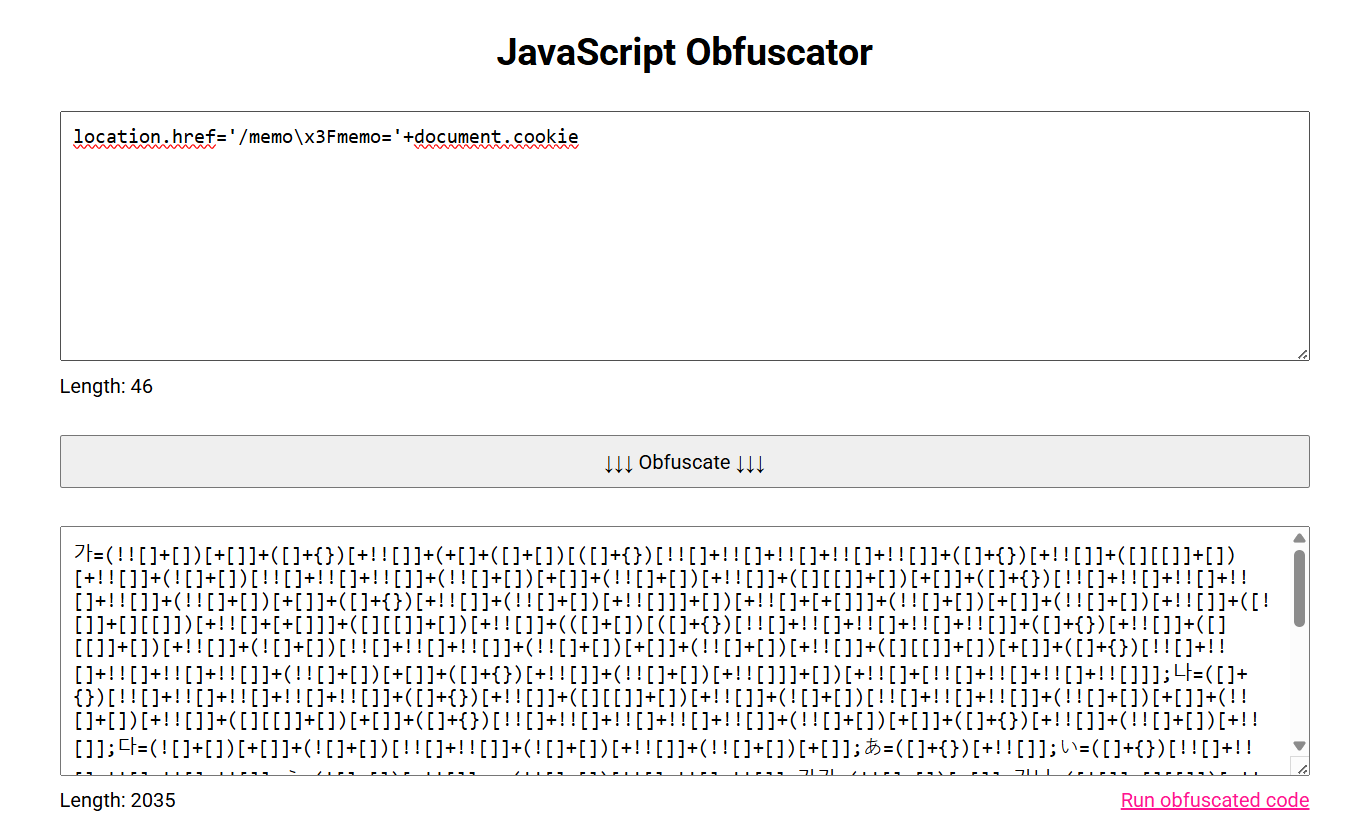The image size is (1360, 837).
Task: Click the down arrow of output scrollbar
Action: (x=1299, y=746)
